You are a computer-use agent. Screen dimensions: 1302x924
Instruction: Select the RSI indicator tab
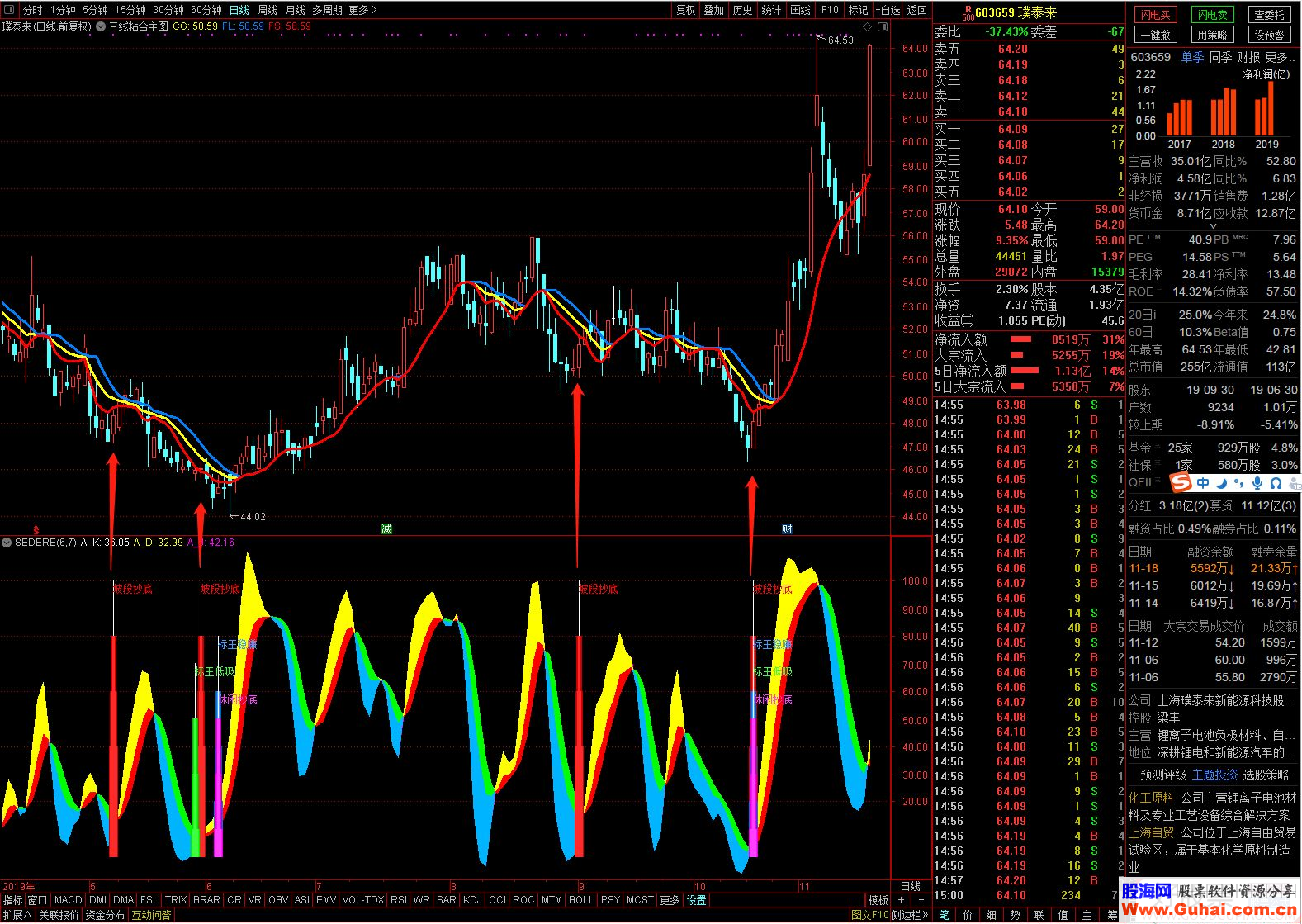[398, 900]
